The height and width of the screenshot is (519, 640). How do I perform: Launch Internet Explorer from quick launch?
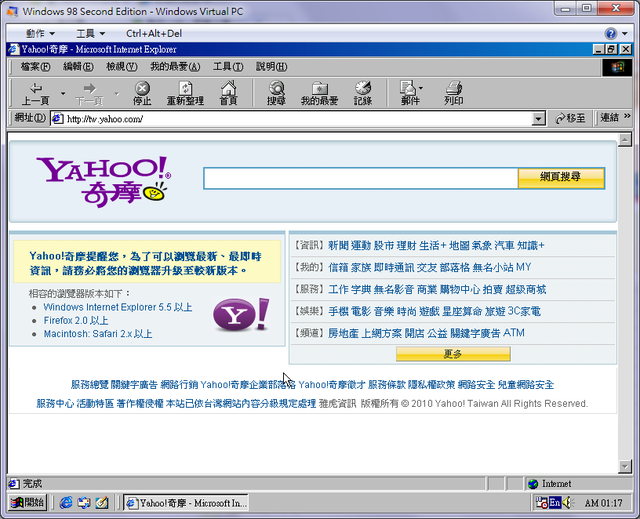coord(66,503)
